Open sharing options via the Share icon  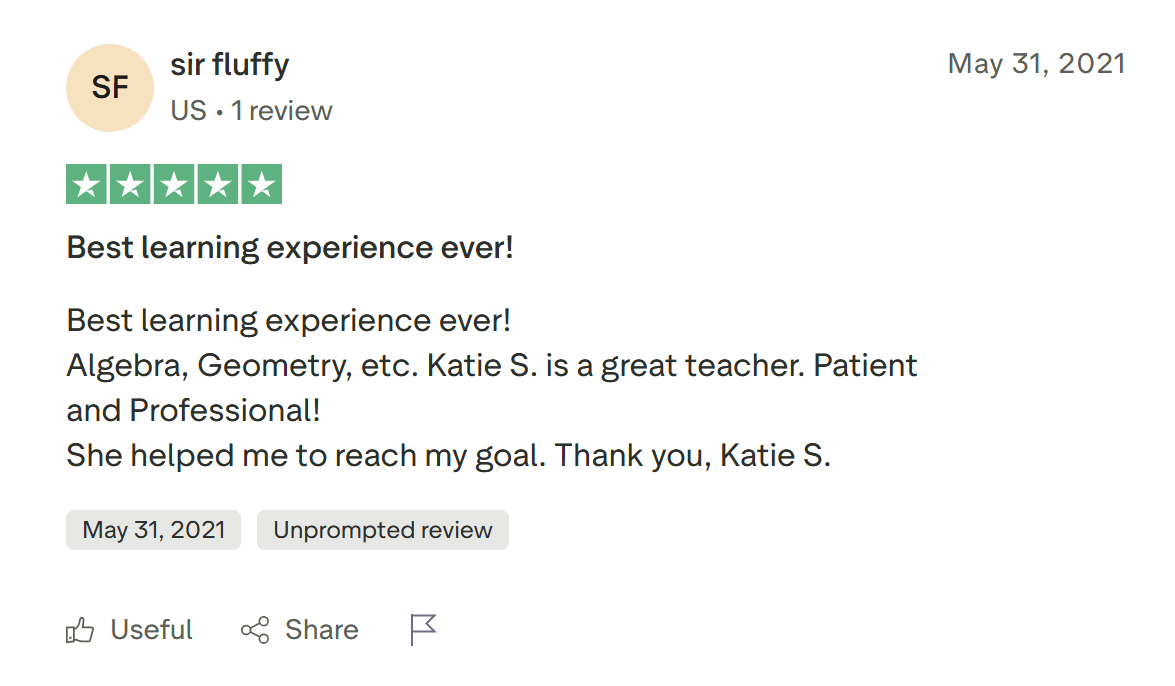[253, 629]
